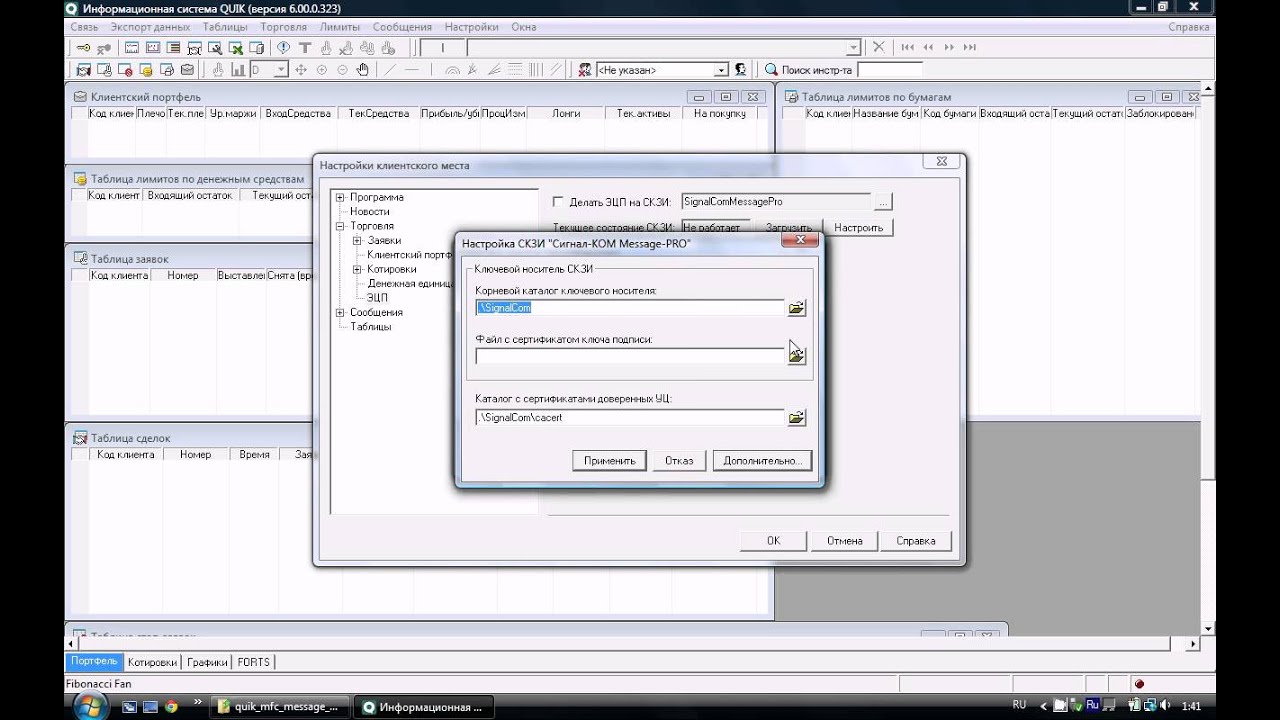Open the '<Не указан>' client dropdown
1280x720 pixels.
[720, 70]
